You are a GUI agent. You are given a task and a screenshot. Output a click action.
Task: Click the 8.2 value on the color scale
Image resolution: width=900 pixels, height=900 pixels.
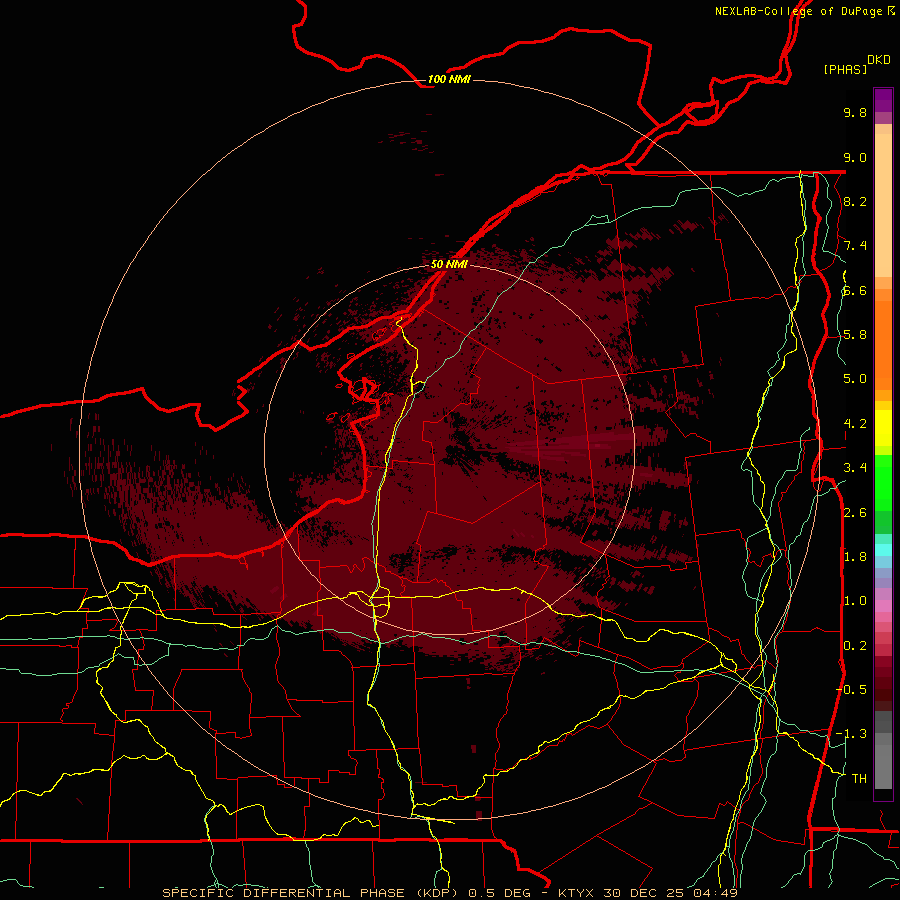pos(855,201)
